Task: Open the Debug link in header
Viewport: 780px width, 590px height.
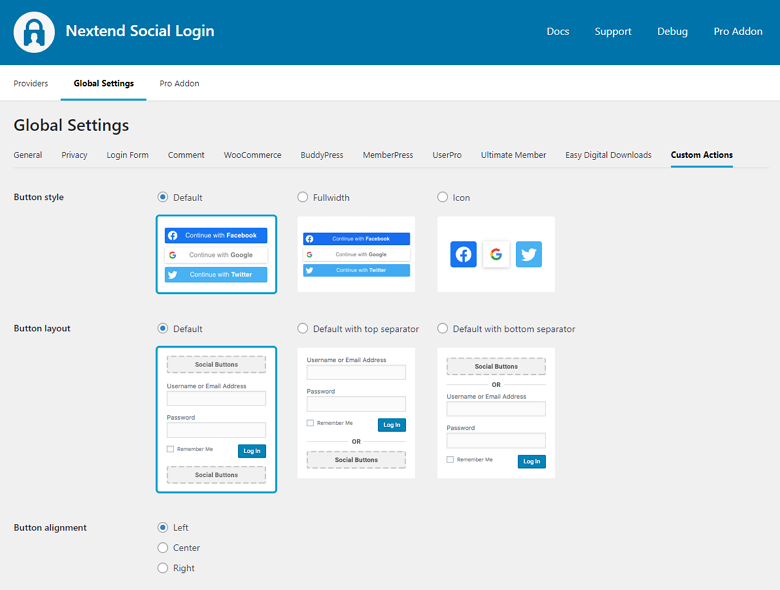Action: 672,32
